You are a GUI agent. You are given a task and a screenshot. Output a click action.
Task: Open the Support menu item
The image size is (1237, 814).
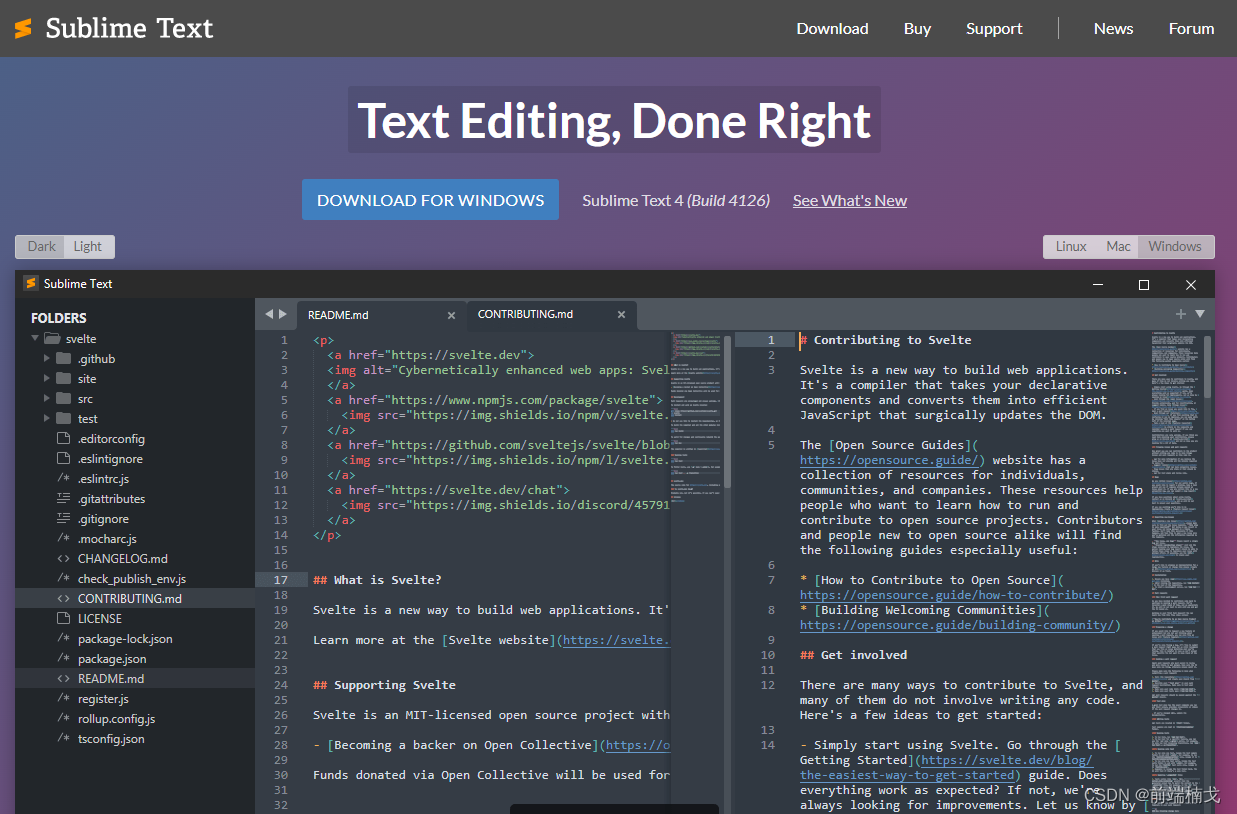pyautogui.click(x=994, y=28)
